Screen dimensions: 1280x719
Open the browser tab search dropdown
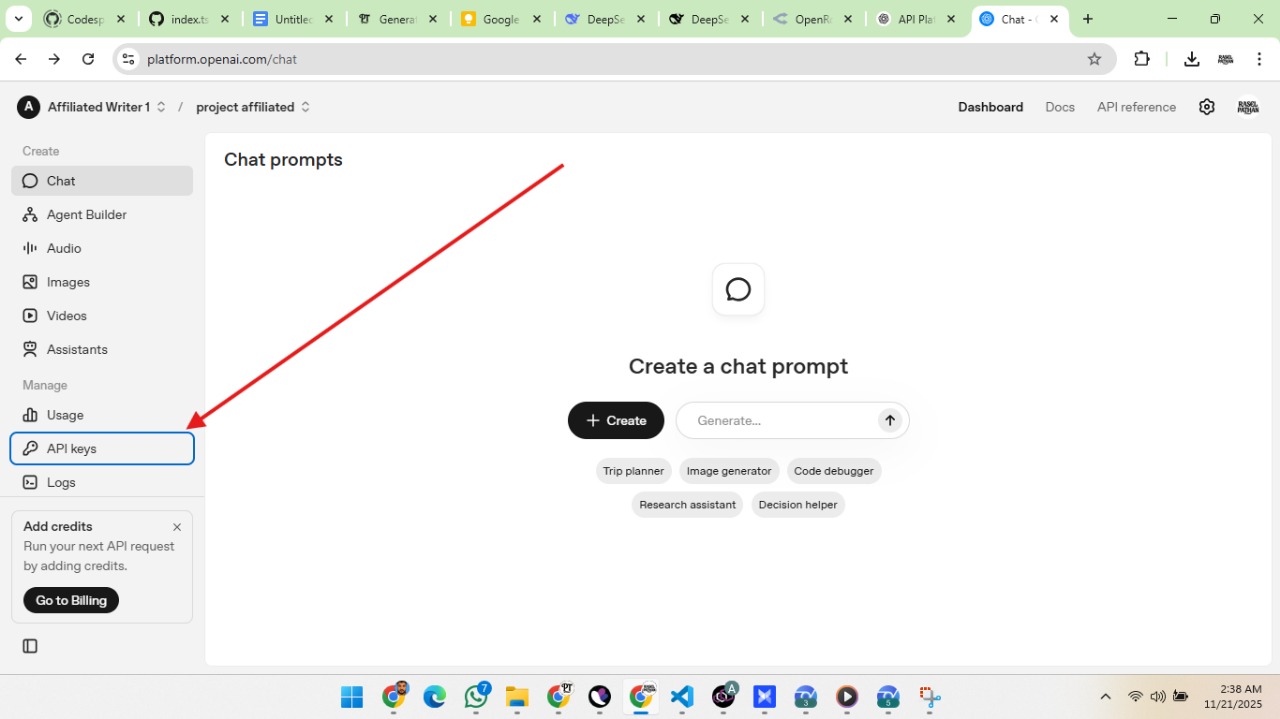18,18
